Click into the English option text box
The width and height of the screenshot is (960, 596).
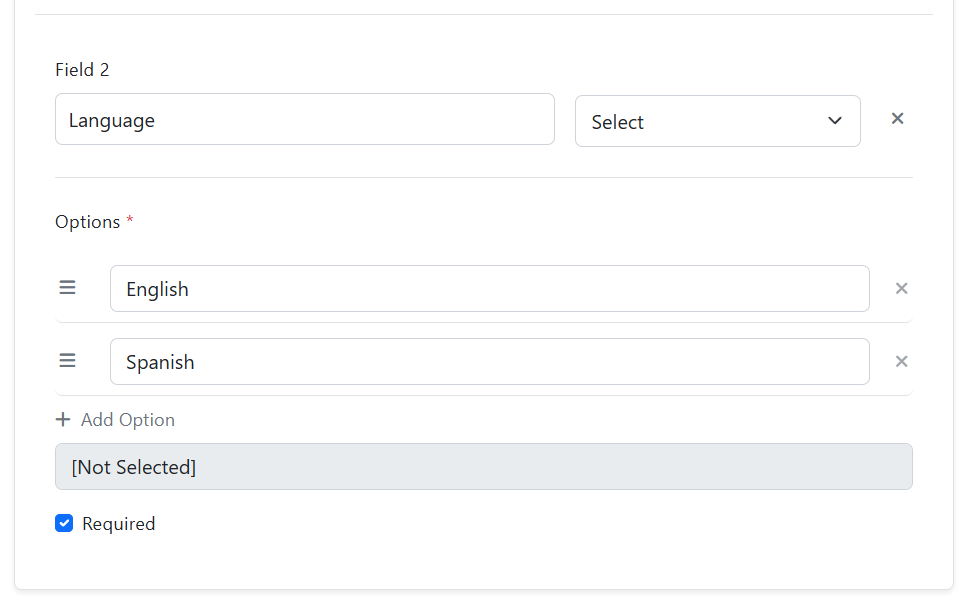(489, 289)
